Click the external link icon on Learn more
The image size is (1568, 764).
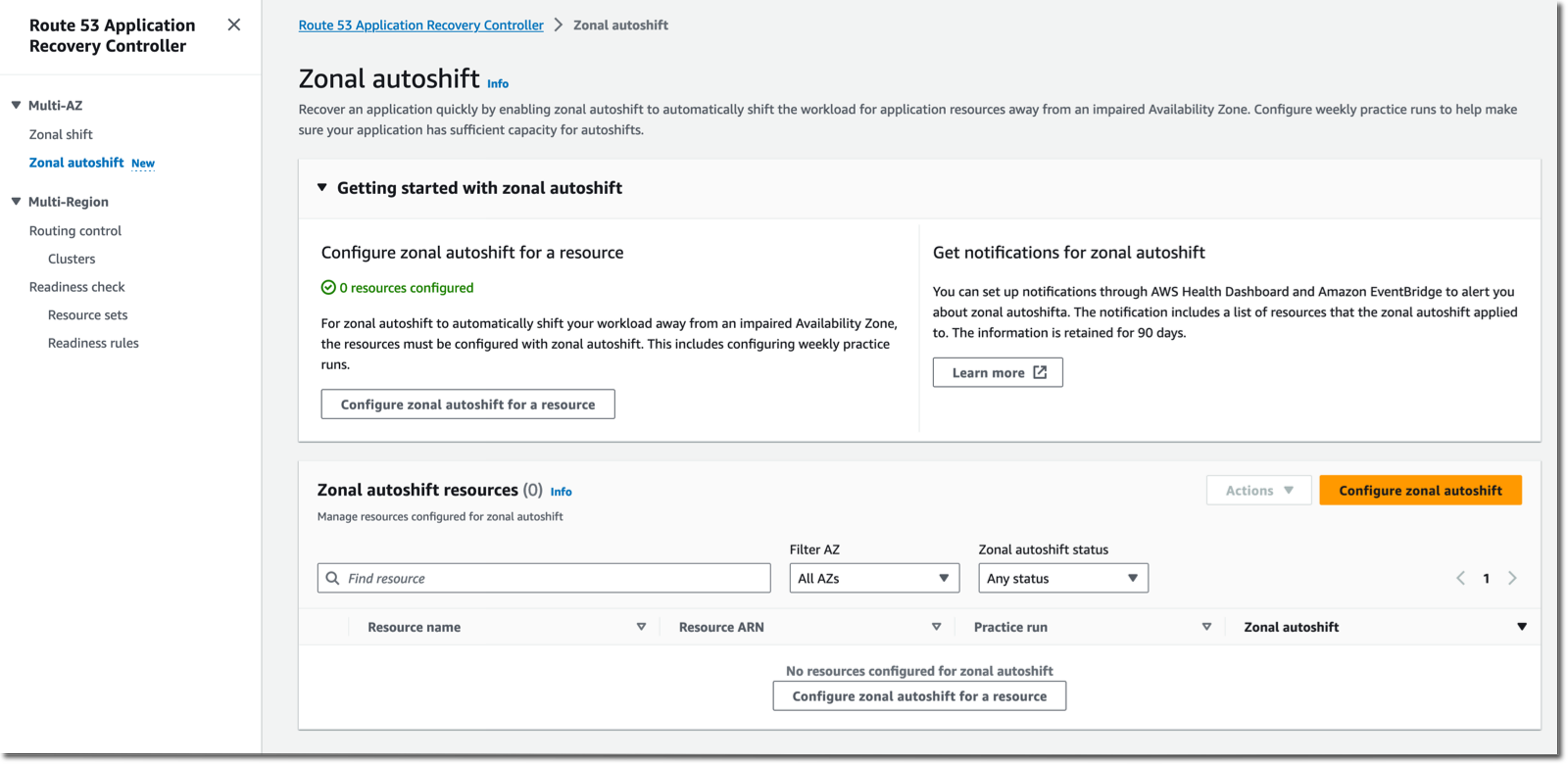[1040, 372]
